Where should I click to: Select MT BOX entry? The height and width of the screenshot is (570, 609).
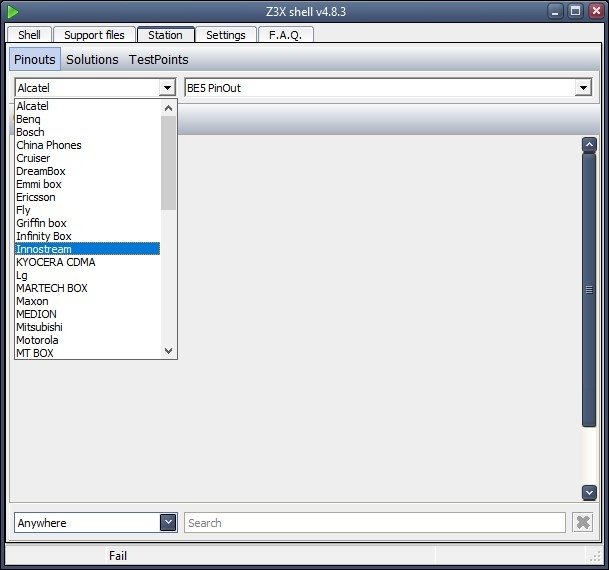coord(87,353)
